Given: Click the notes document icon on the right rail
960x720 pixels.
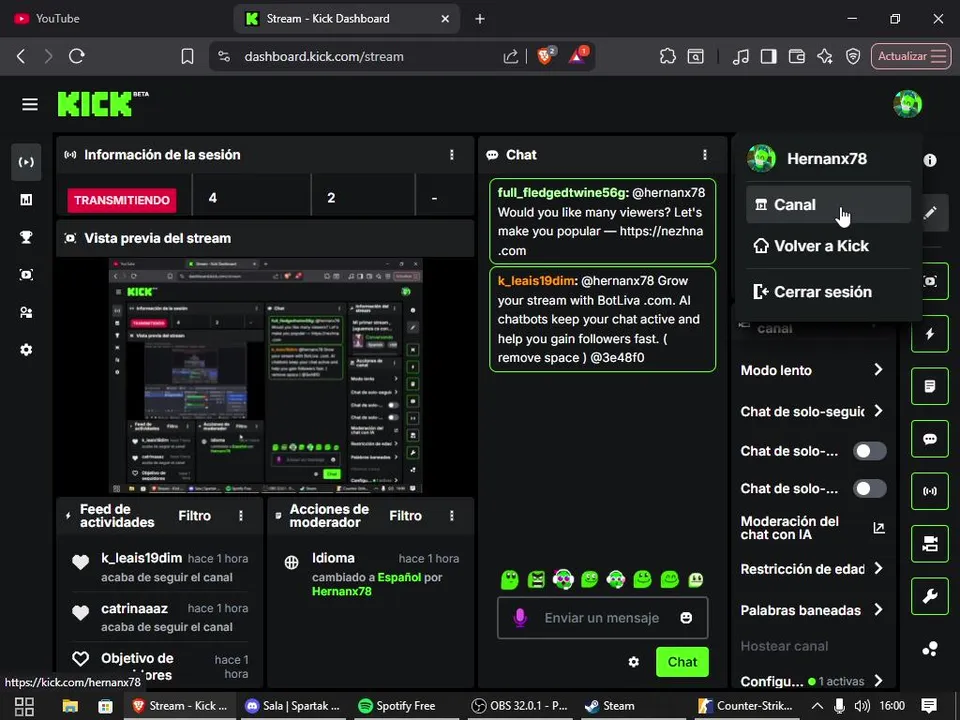Looking at the screenshot, I should (930, 386).
